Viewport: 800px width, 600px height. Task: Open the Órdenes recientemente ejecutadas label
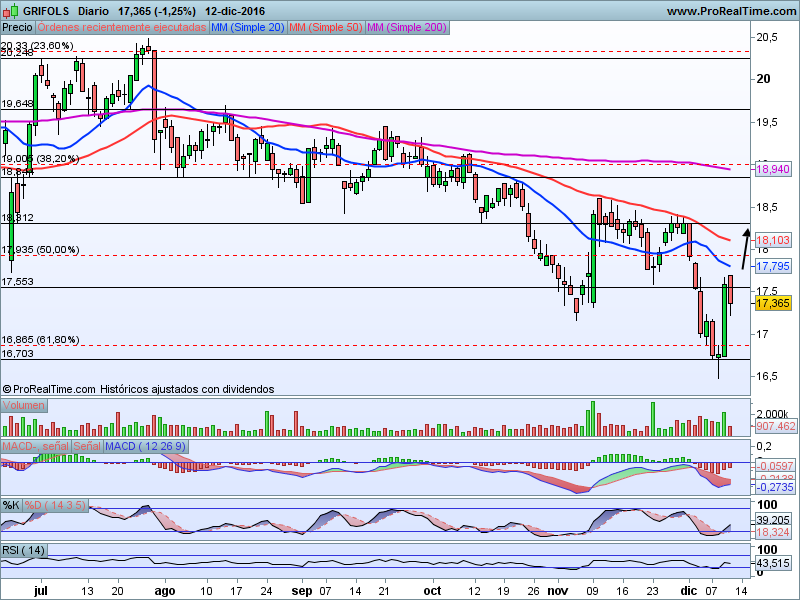(121, 28)
